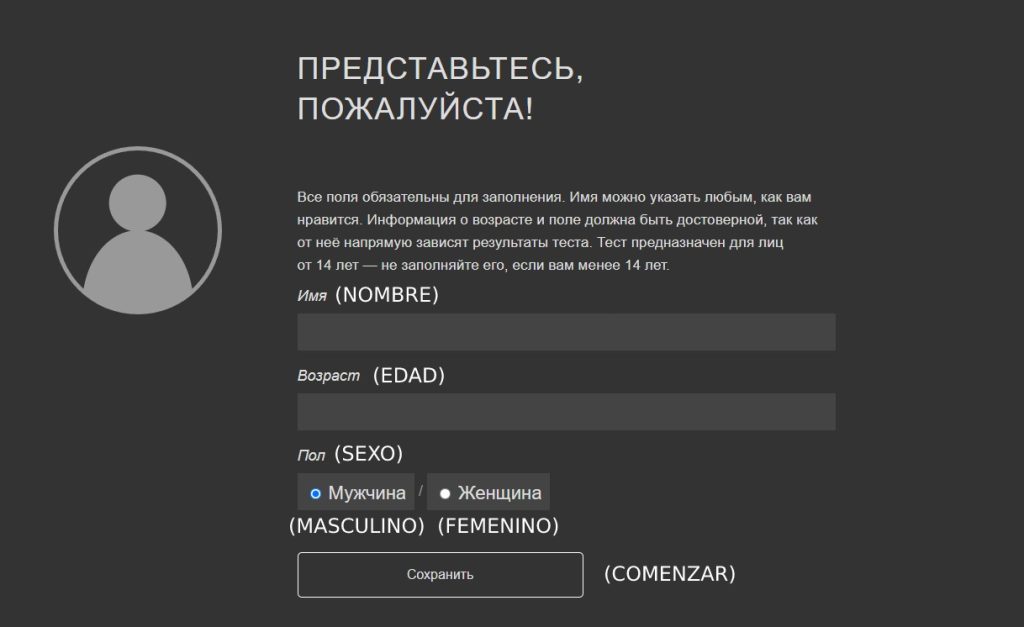This screenshot has width=1024, height=627.
Task: Click the Пол field label
Action: (x=311, y=455)
